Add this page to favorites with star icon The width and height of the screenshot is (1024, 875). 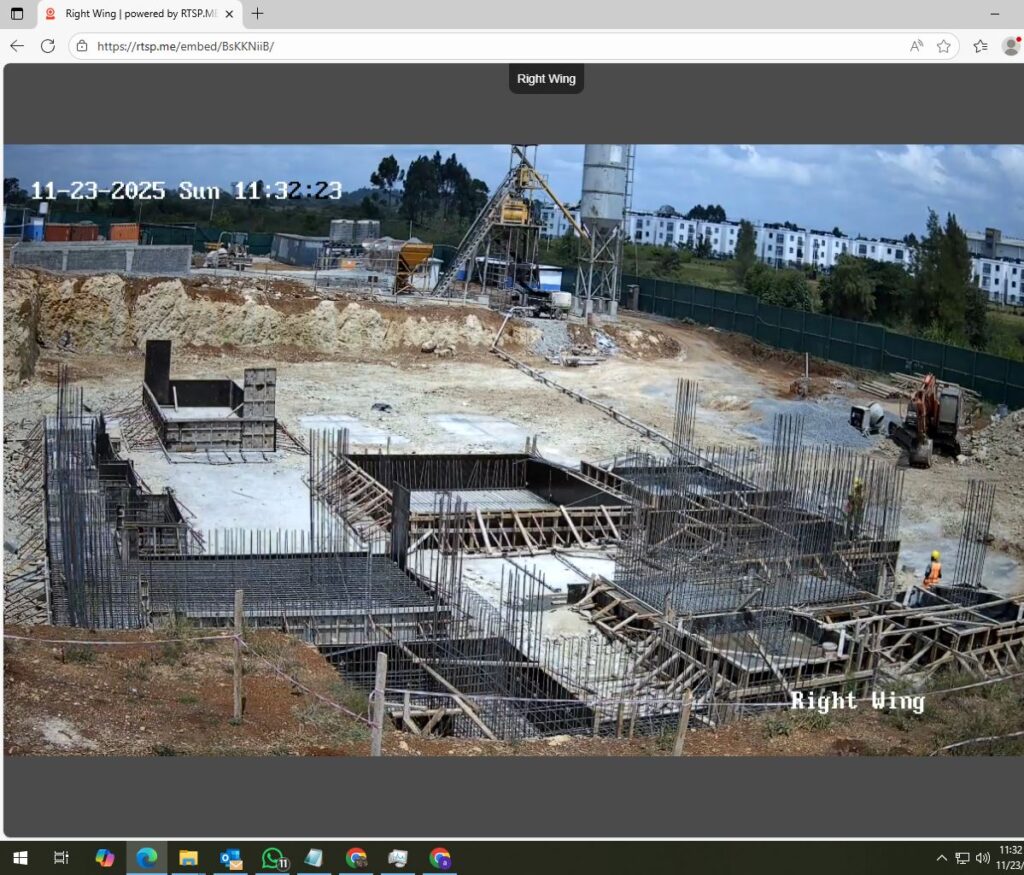(943, 46)
